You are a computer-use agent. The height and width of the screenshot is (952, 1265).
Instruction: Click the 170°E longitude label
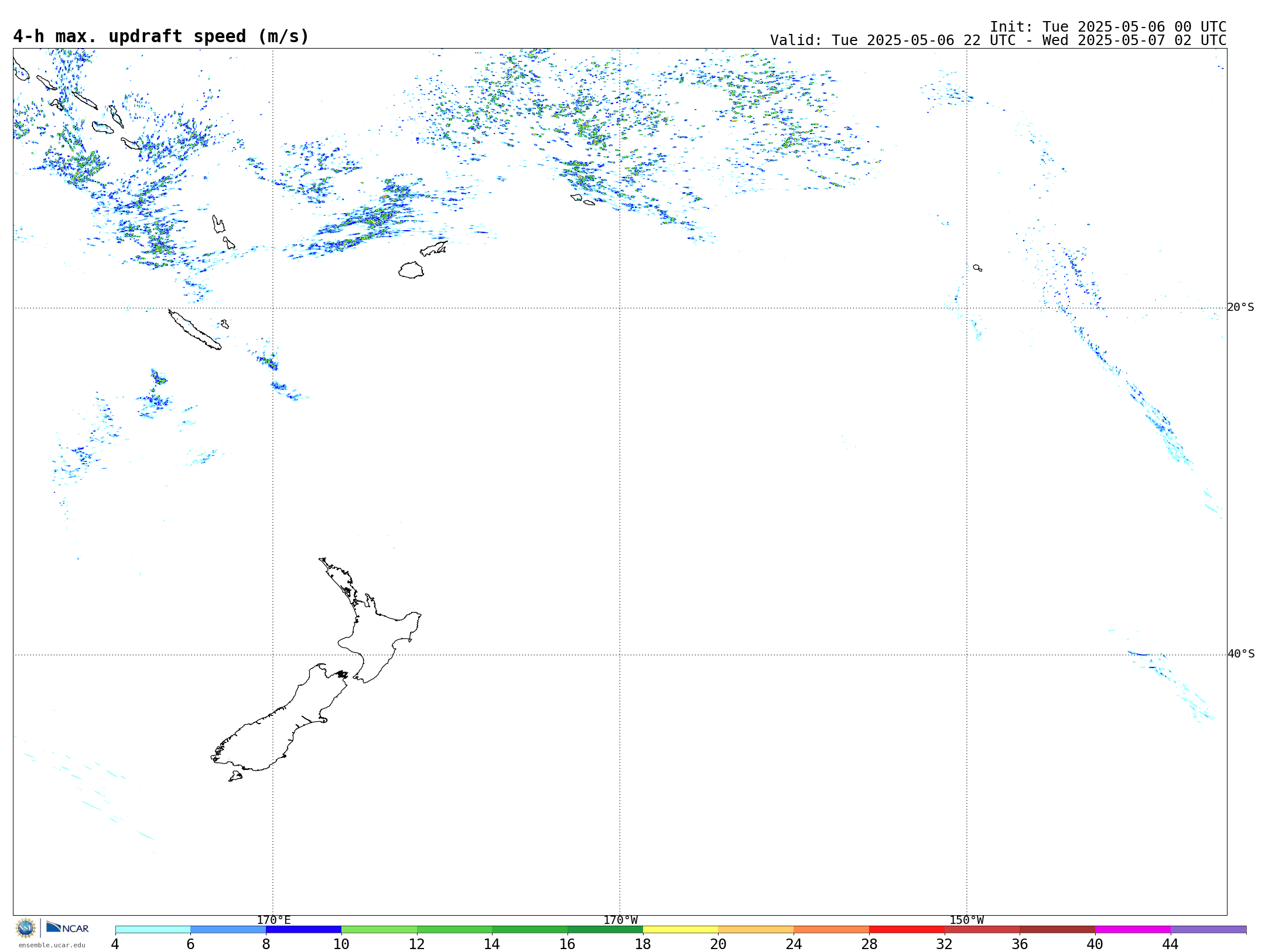(x=273, y=920)
